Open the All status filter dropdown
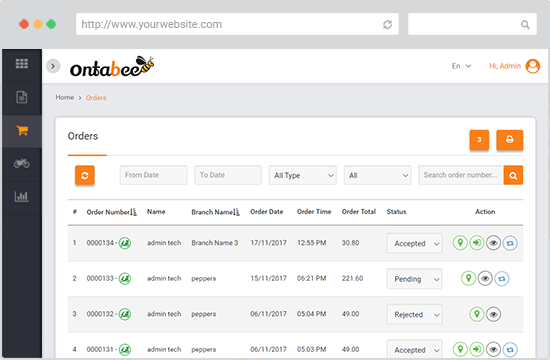The image size is (550, 360). pyautogui.click(x=377, y=175)
